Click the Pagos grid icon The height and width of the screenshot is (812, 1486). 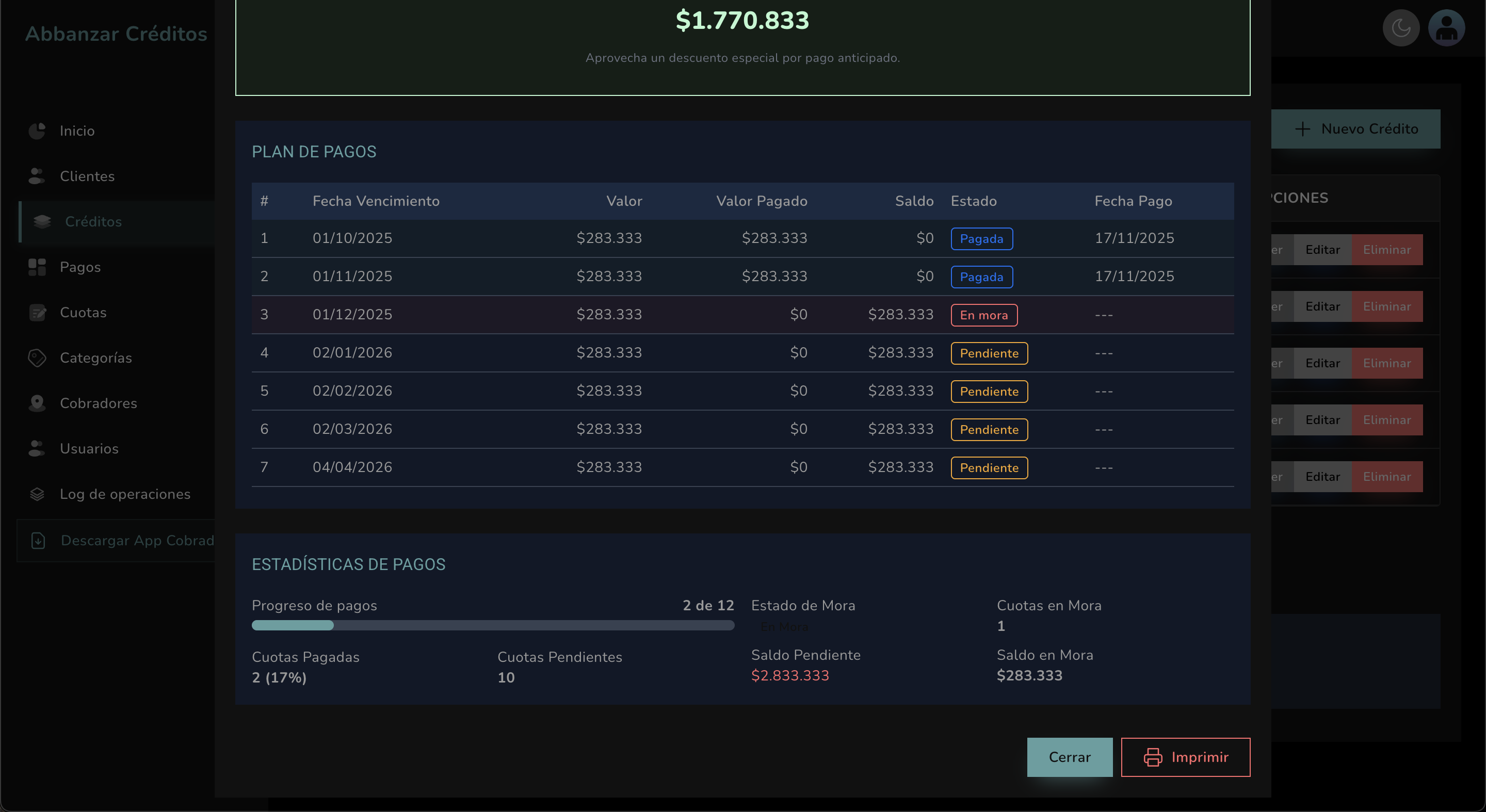coord(37,267)
